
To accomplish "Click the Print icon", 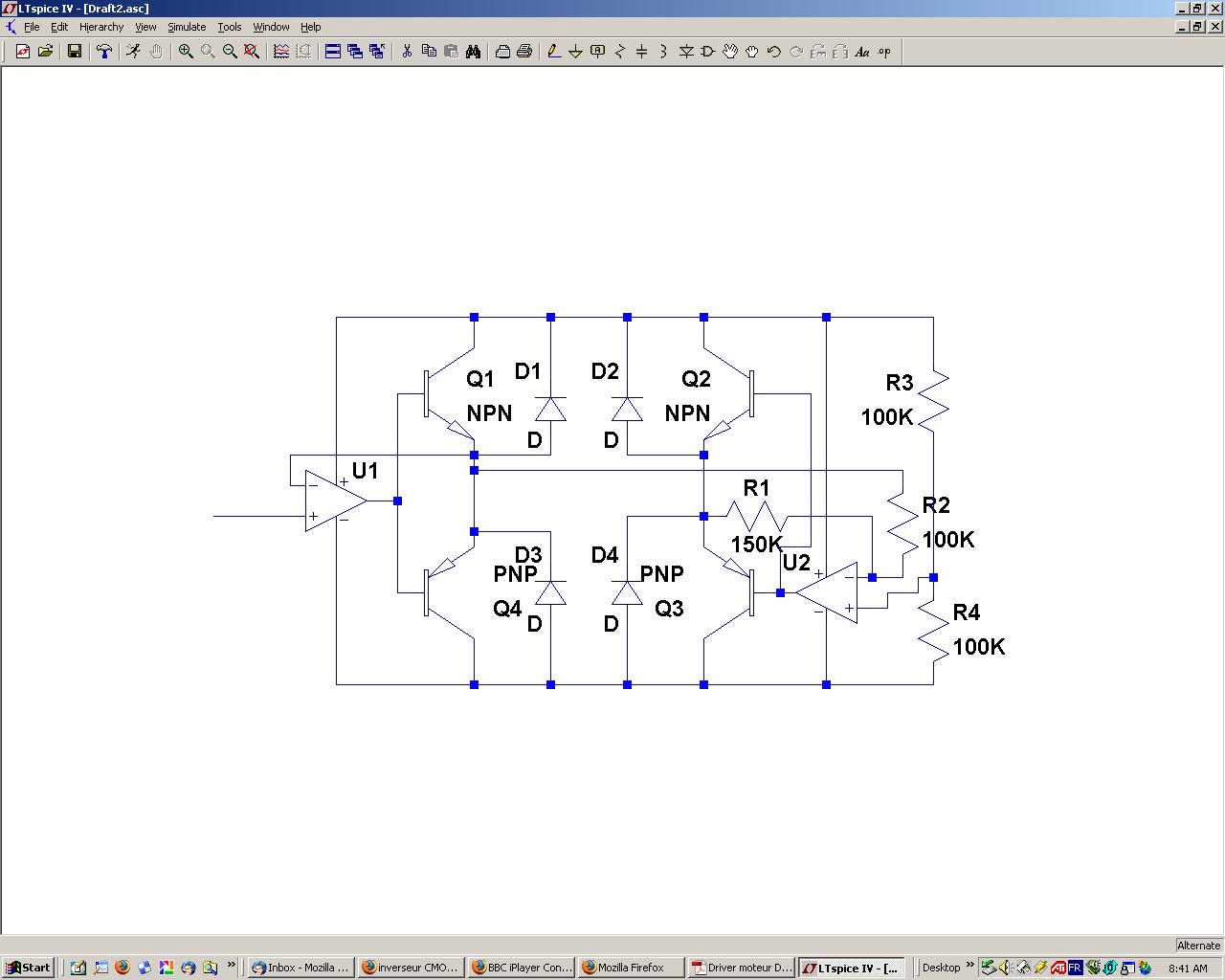I will point(524,52).
